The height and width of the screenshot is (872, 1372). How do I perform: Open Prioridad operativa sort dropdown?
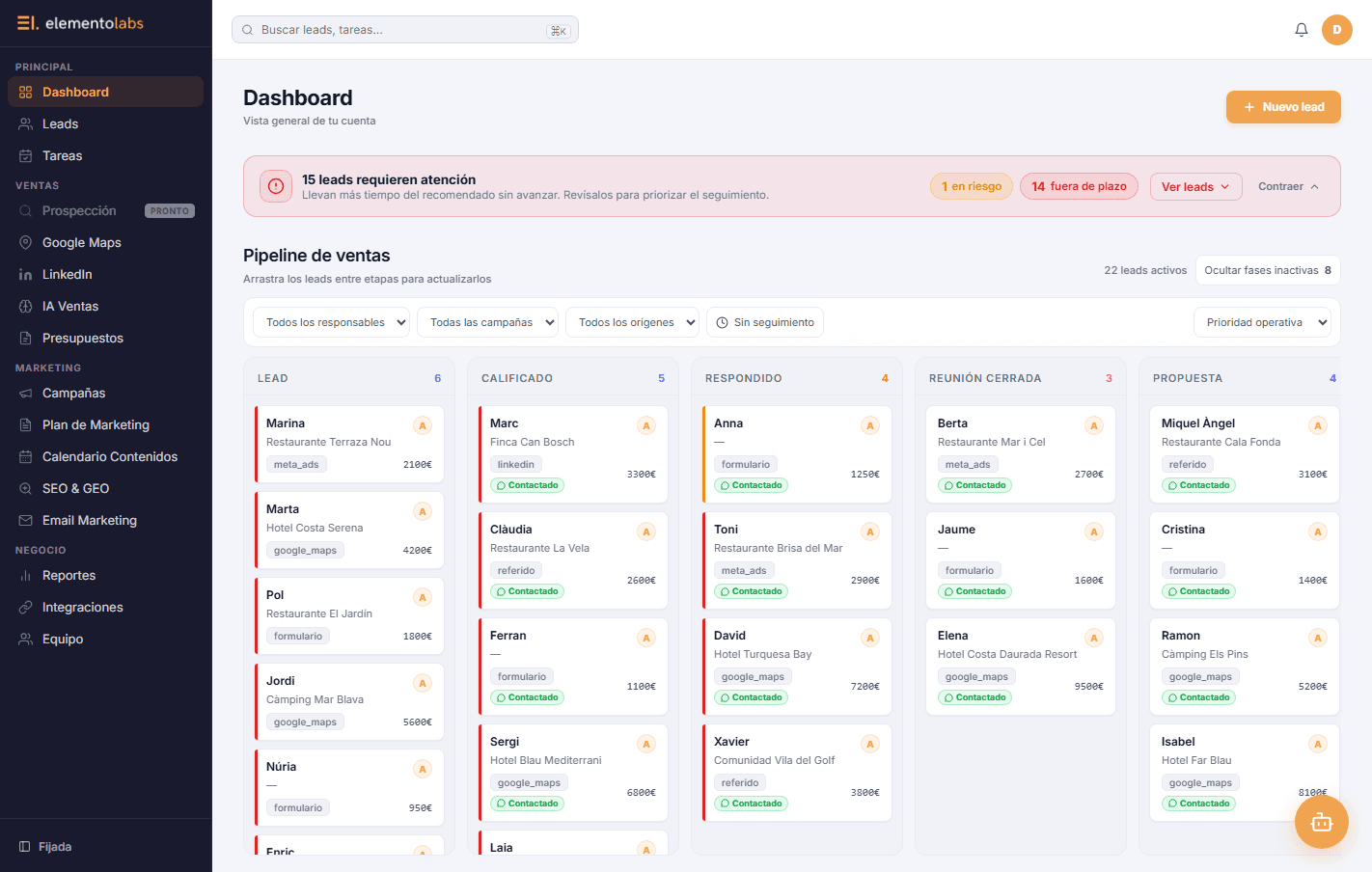point(1262,323)
